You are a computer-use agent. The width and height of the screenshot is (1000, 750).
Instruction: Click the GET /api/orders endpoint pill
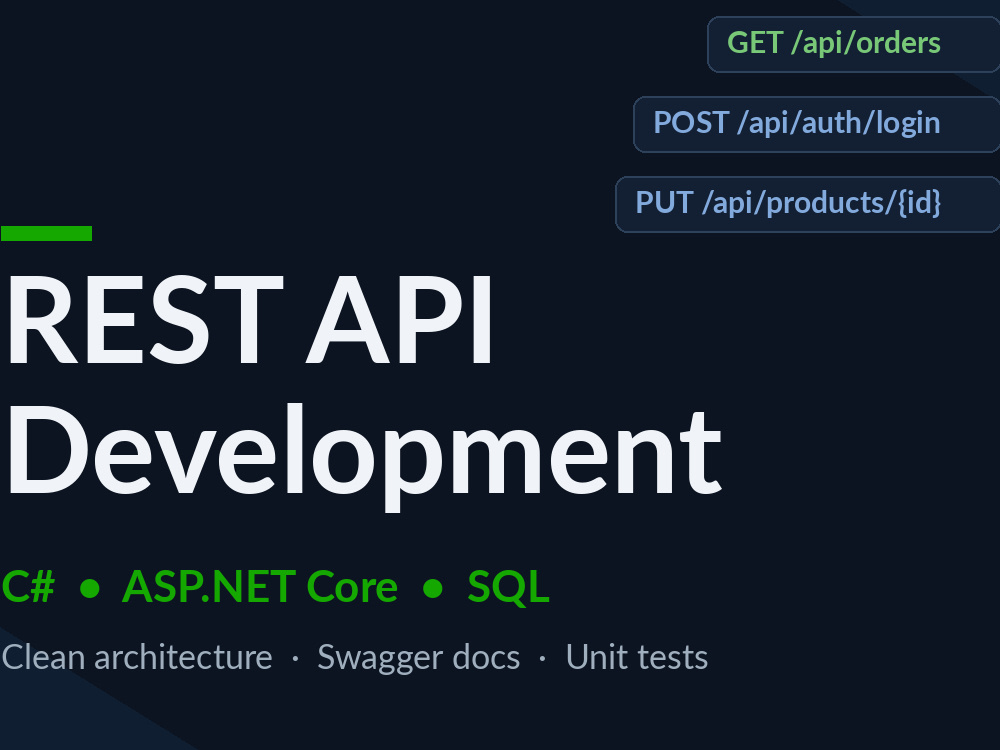[853, 44]
